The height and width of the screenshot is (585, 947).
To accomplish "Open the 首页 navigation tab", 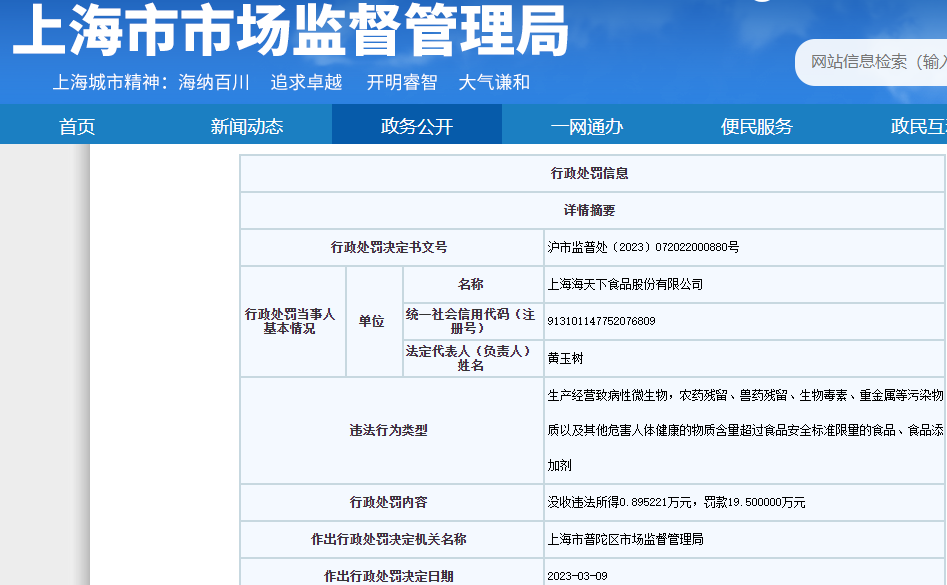I will (x=77, y=126).
